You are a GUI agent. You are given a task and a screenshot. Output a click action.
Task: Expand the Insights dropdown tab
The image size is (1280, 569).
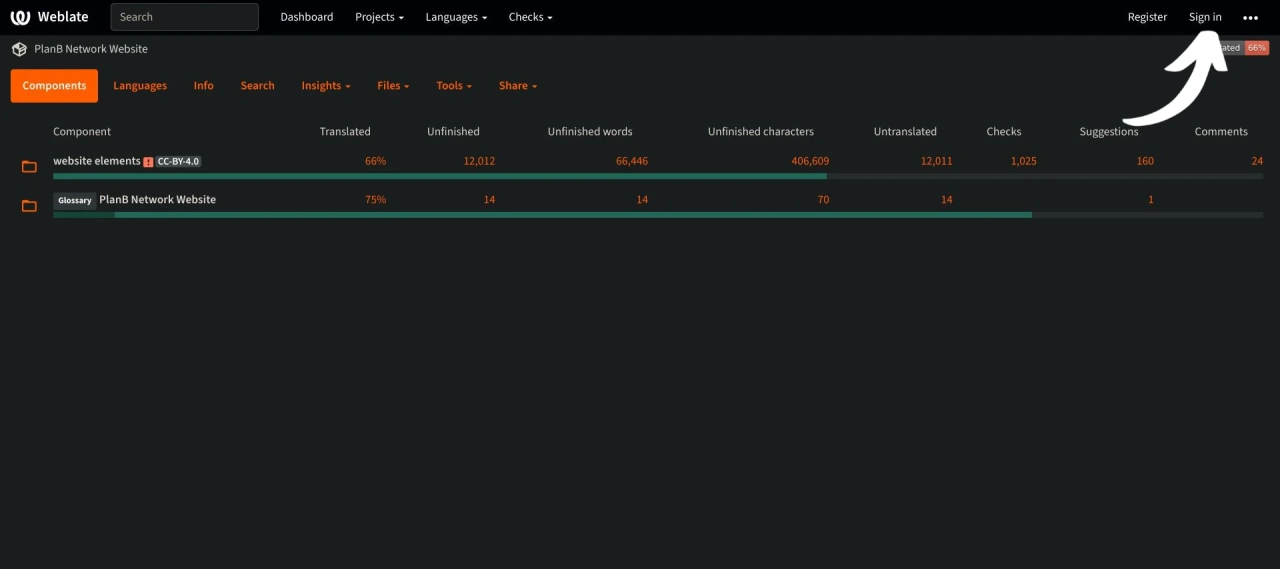coord(326,86)
